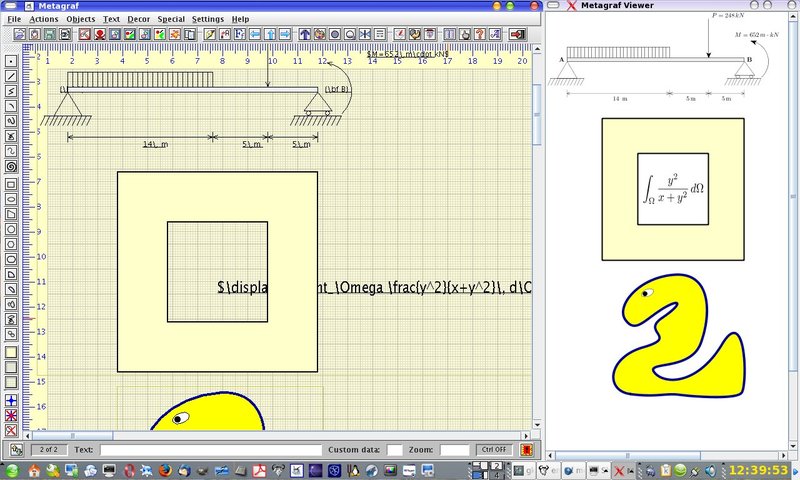Open the Objects menu
The height and width of the screenshot is (480, 800).
[81, 19]
